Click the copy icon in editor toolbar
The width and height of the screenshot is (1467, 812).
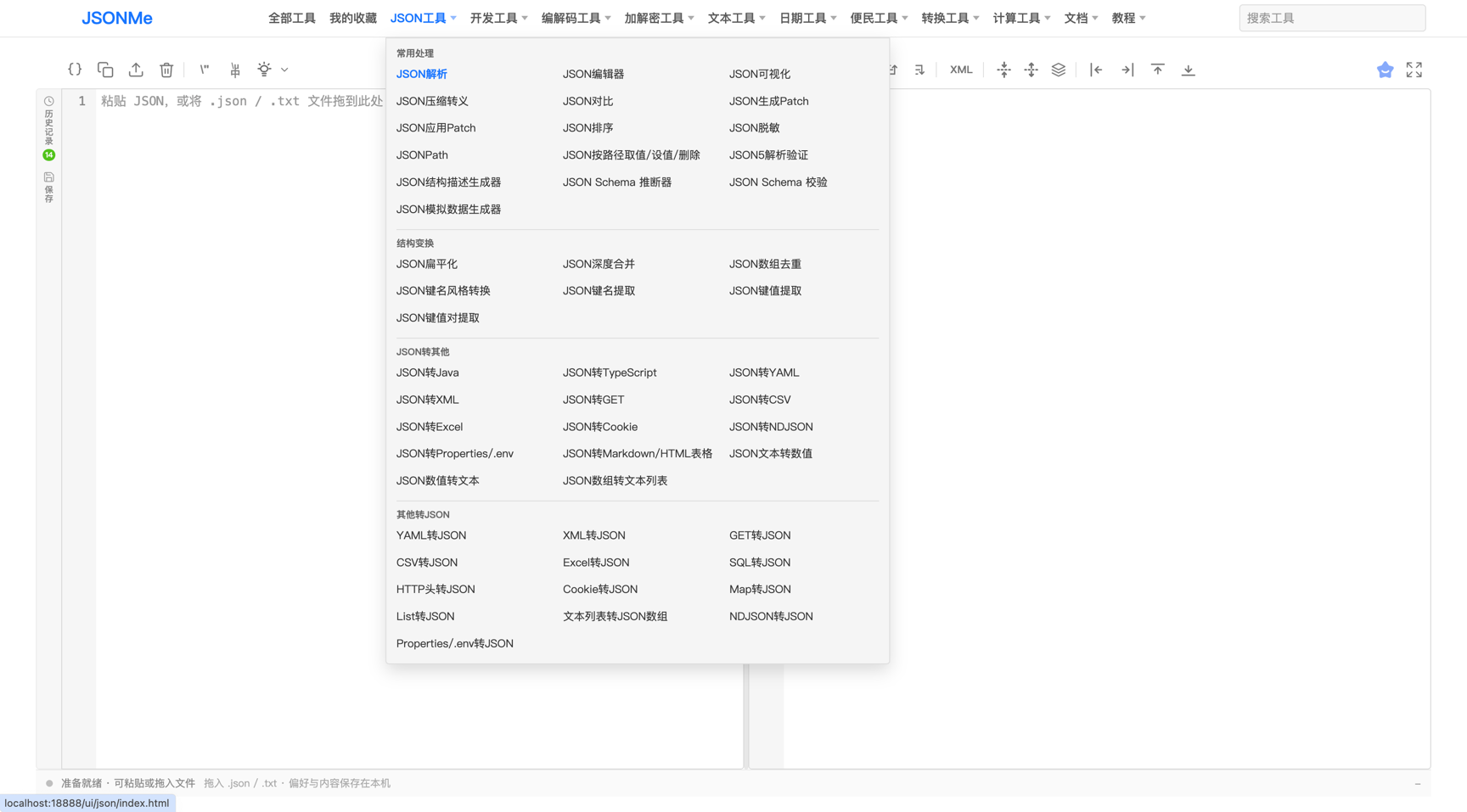point(105,70)
